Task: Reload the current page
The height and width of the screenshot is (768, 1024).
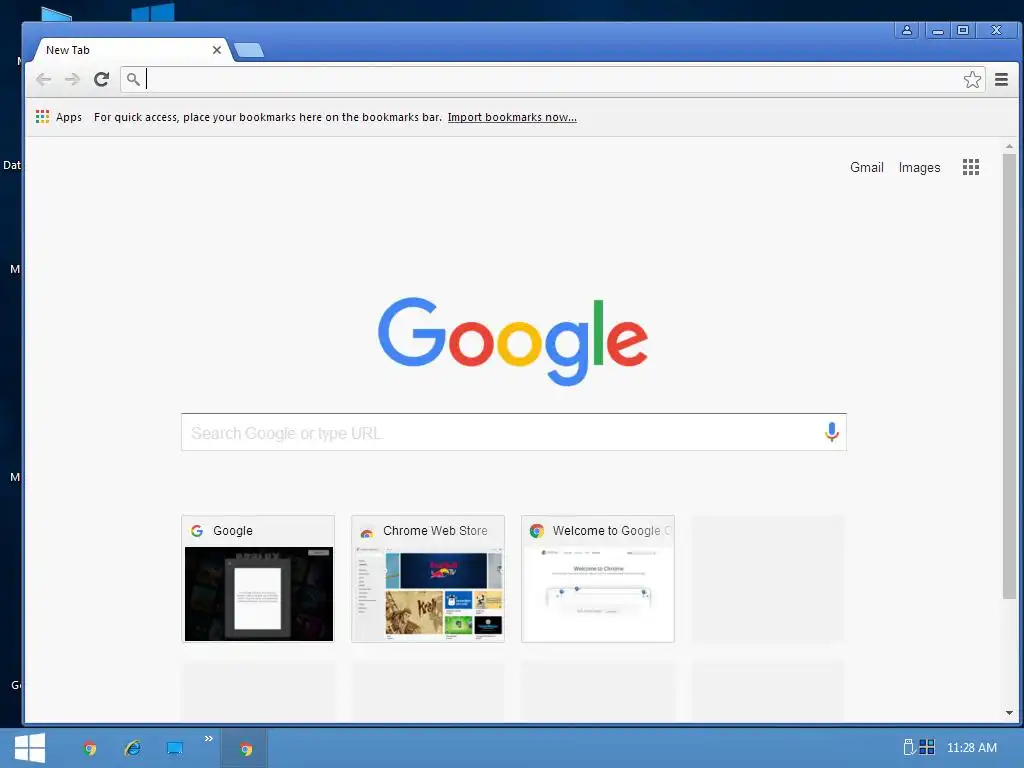Action: tap(101, 80)
